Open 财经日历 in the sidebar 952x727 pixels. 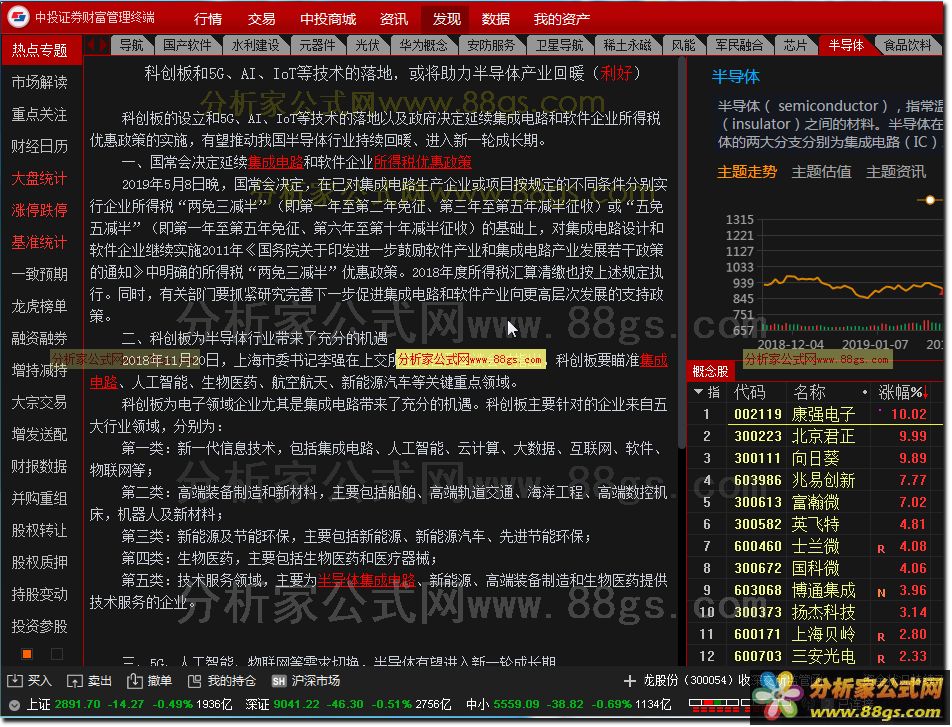pos(39,146)
